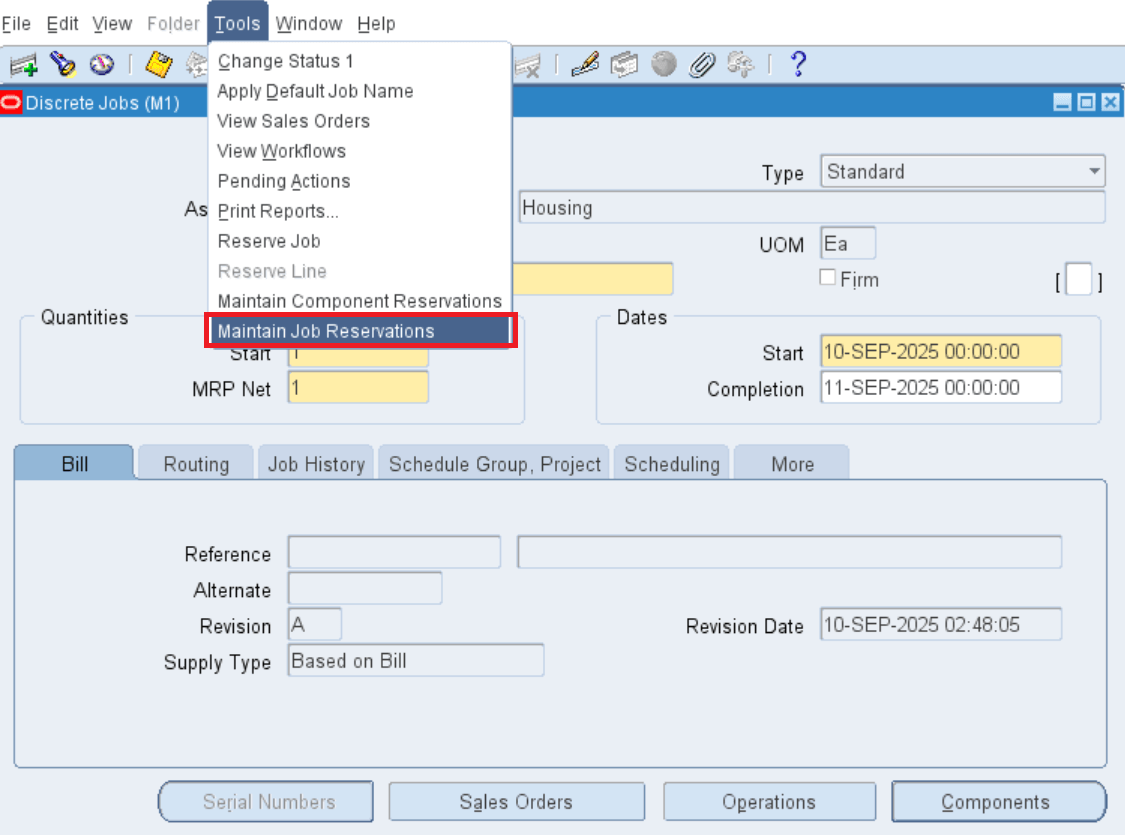
Task: Switch to the Scheduling tab
Action: click(x=672, y=463)
